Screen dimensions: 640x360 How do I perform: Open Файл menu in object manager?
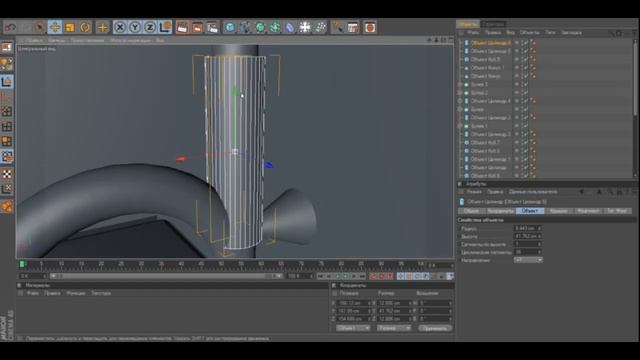[473, 33]
